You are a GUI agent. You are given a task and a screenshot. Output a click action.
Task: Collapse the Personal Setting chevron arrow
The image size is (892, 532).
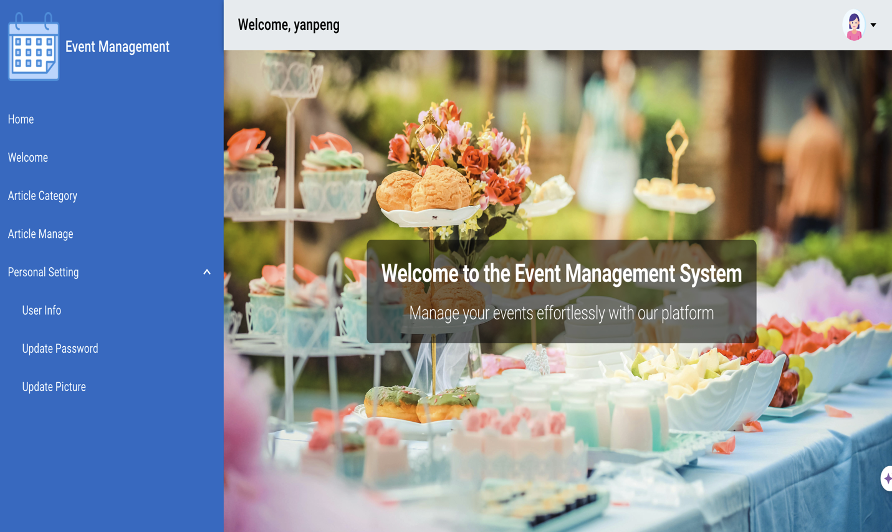(x=207, y=272)
